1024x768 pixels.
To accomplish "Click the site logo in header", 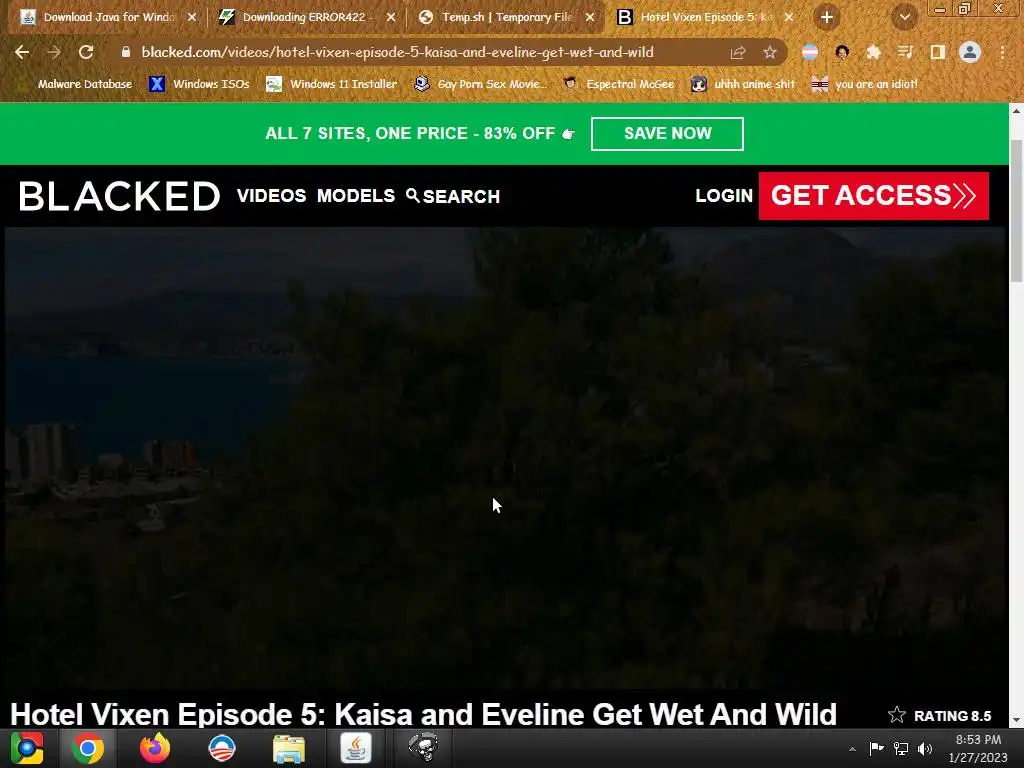I will tap(120, 196).
